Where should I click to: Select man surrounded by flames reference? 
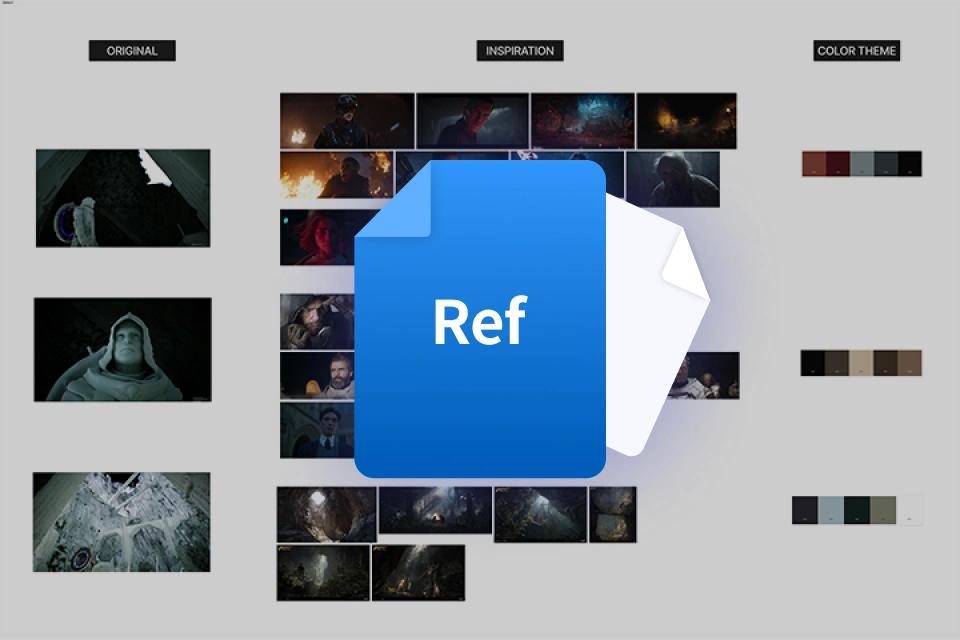click(337, 175)
